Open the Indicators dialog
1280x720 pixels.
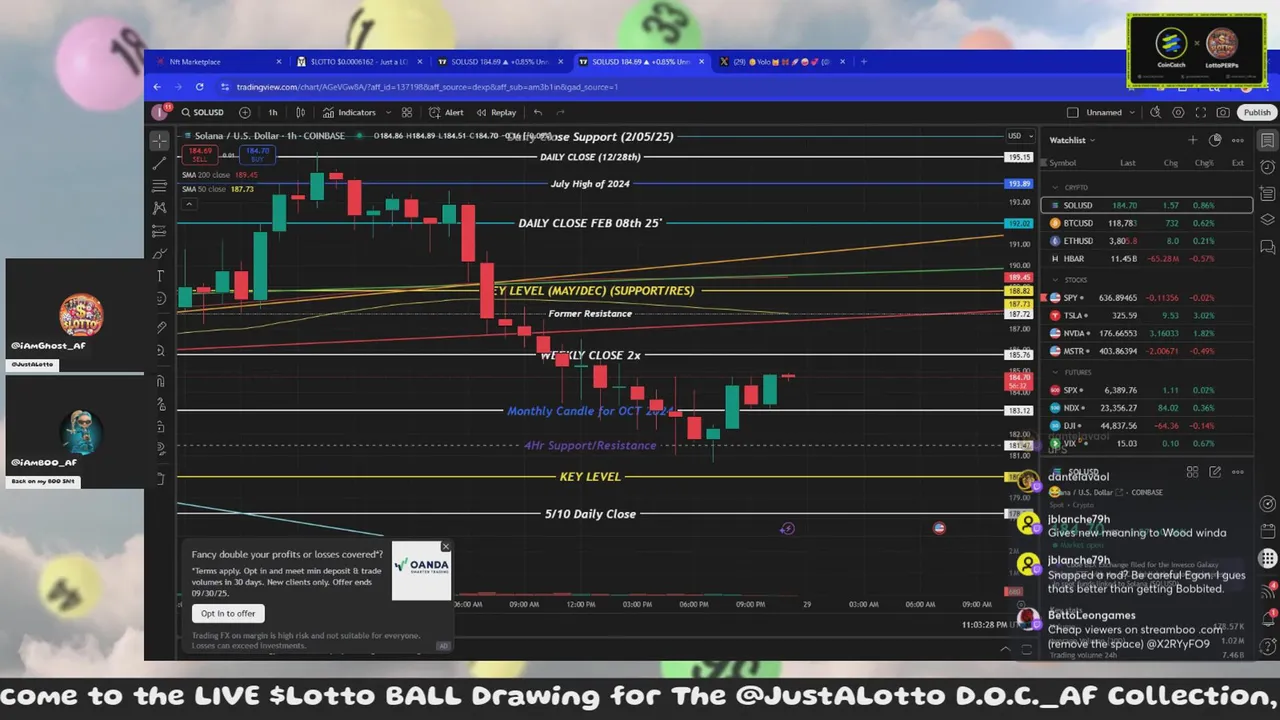349,112
